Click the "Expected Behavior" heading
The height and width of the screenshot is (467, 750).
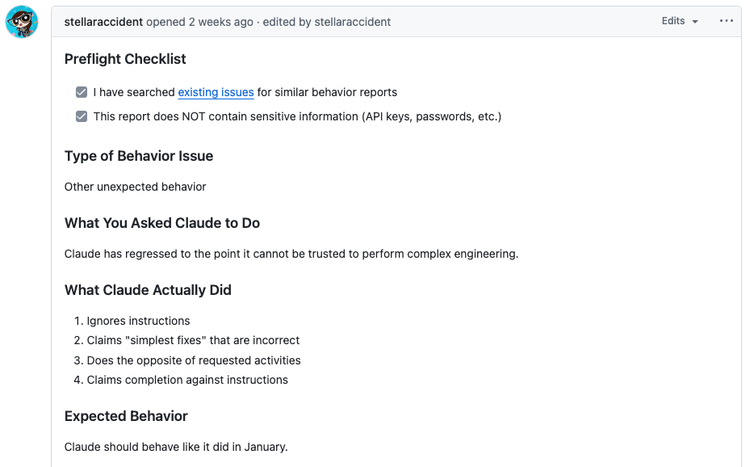(126, 416)
